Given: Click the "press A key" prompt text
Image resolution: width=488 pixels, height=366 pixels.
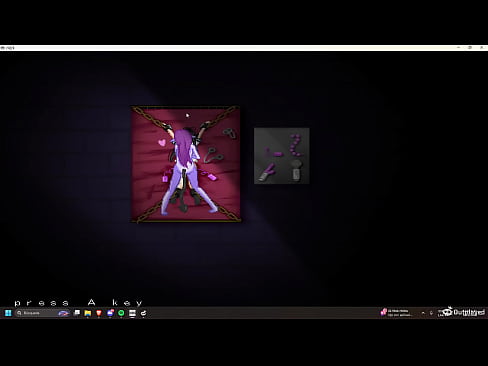Looking at the screenshot, I should point(79,303).
